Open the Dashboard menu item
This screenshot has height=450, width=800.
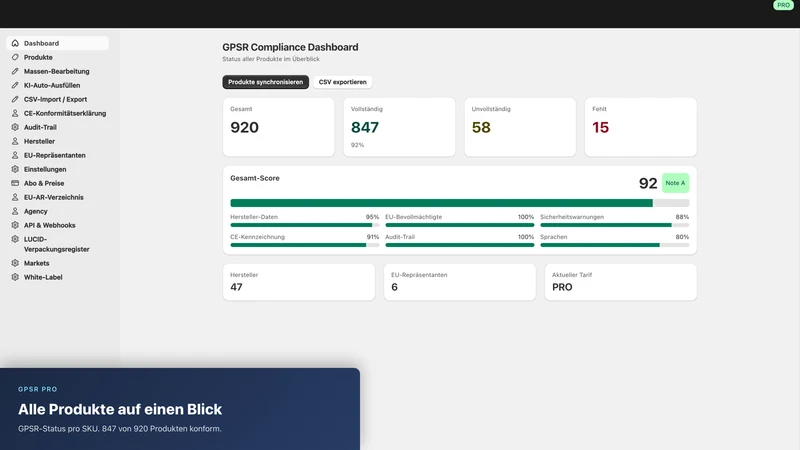[x=57, y=43]
